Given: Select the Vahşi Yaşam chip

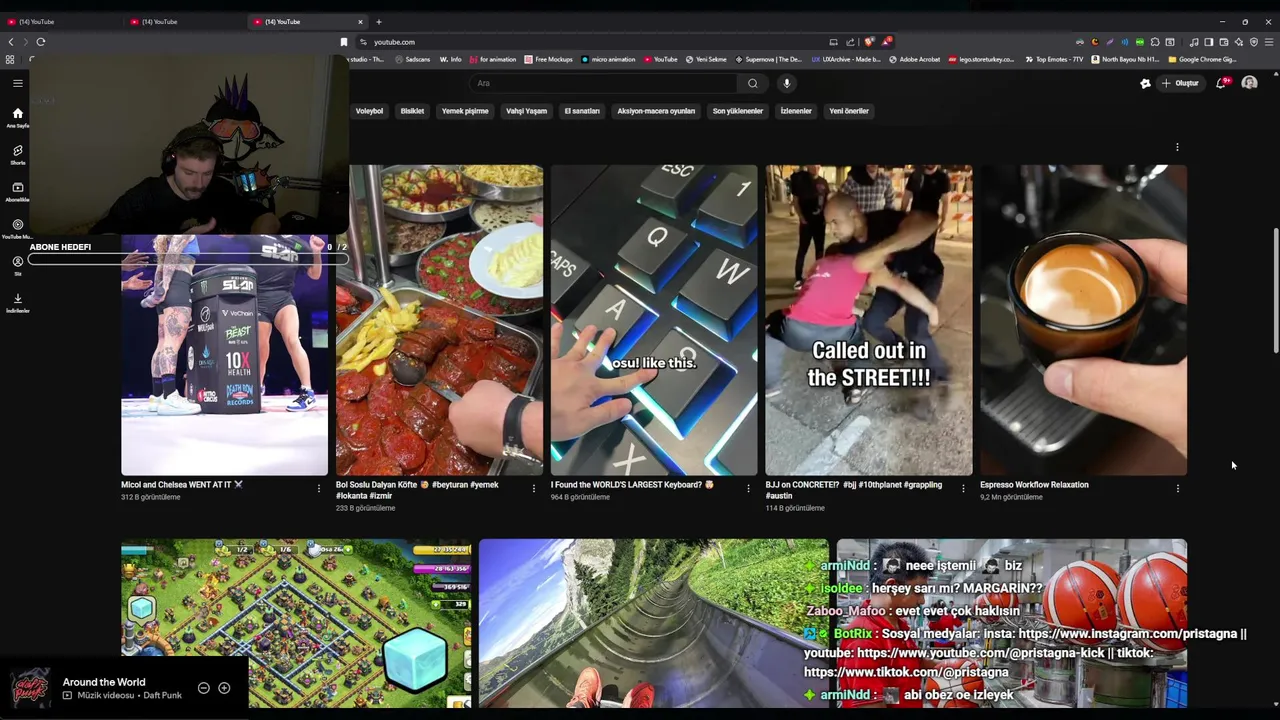Looking at the screenshot, I should (526, 111).
